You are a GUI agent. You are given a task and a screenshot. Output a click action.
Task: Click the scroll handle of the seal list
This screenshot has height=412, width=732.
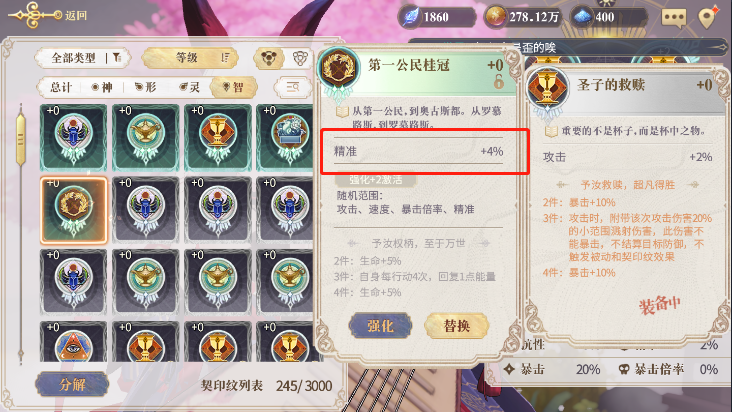click(21, 139)
